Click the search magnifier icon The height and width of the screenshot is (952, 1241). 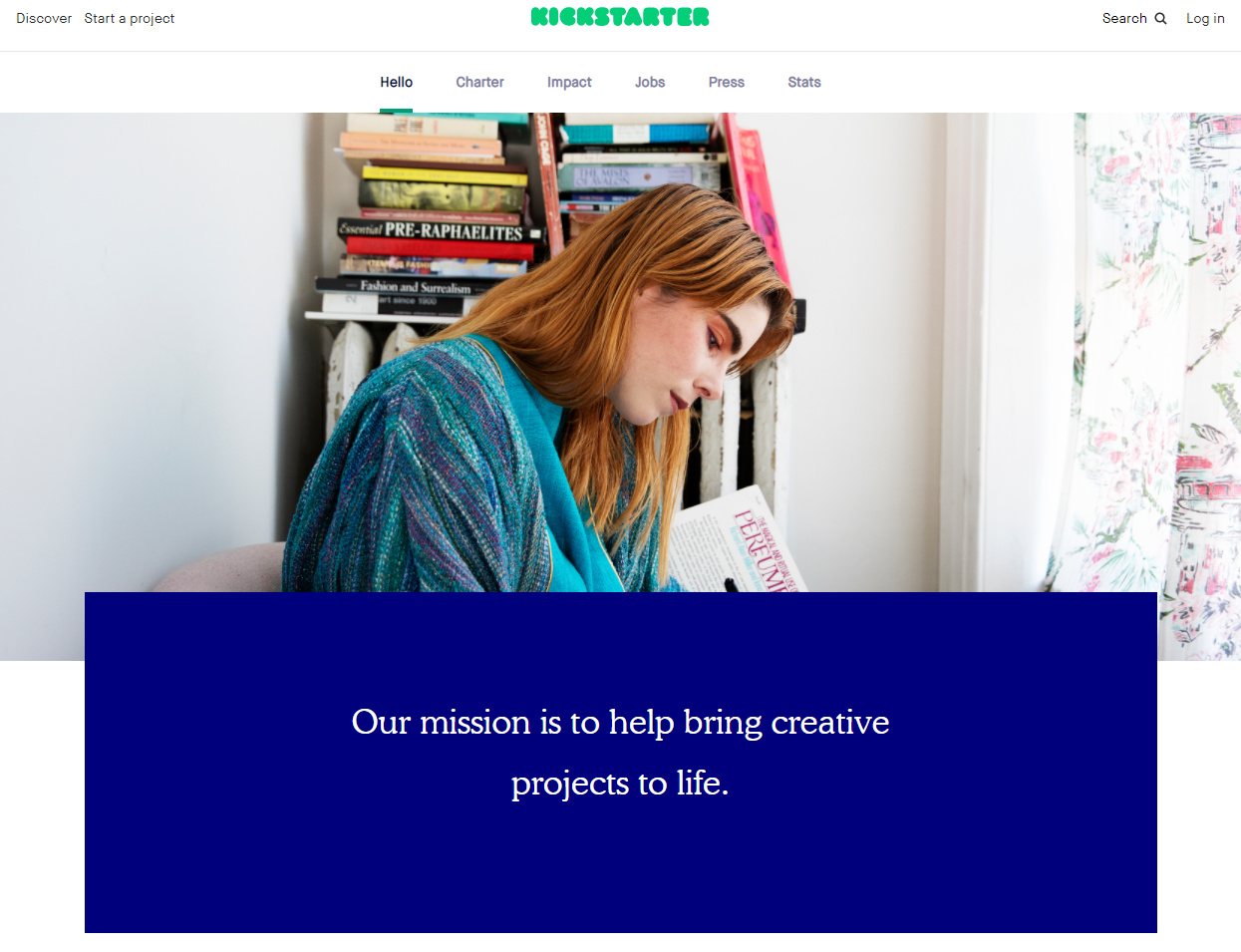1160,18
